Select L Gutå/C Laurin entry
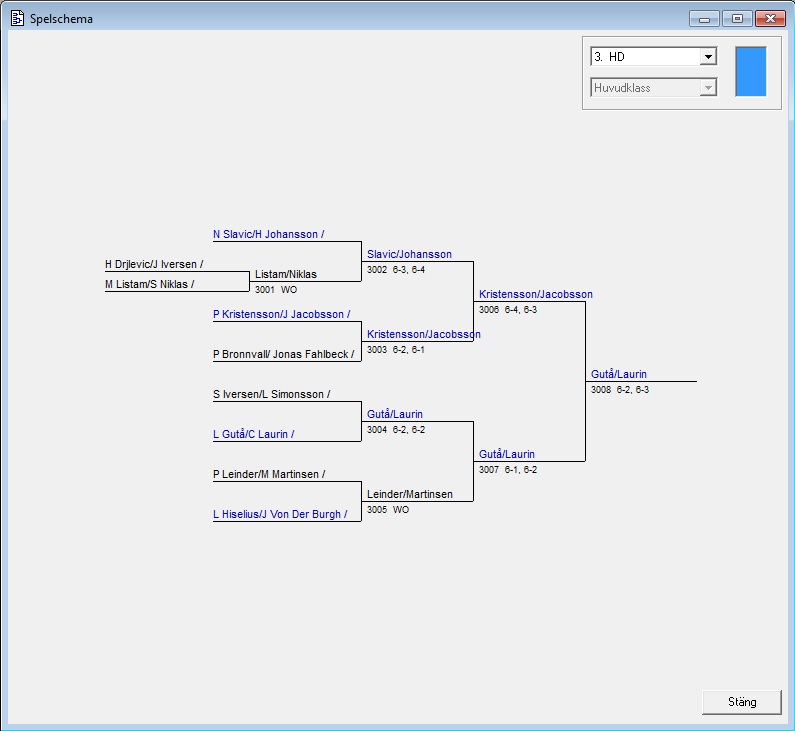Viewport: 795px width, 731px height. tap(253, 435)
